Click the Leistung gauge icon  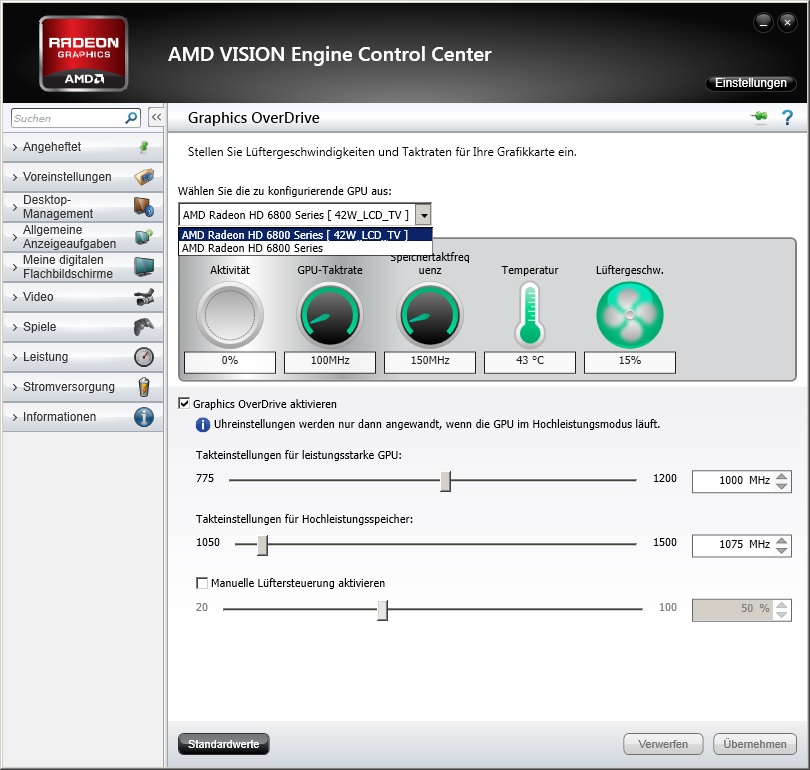point(144,357)
